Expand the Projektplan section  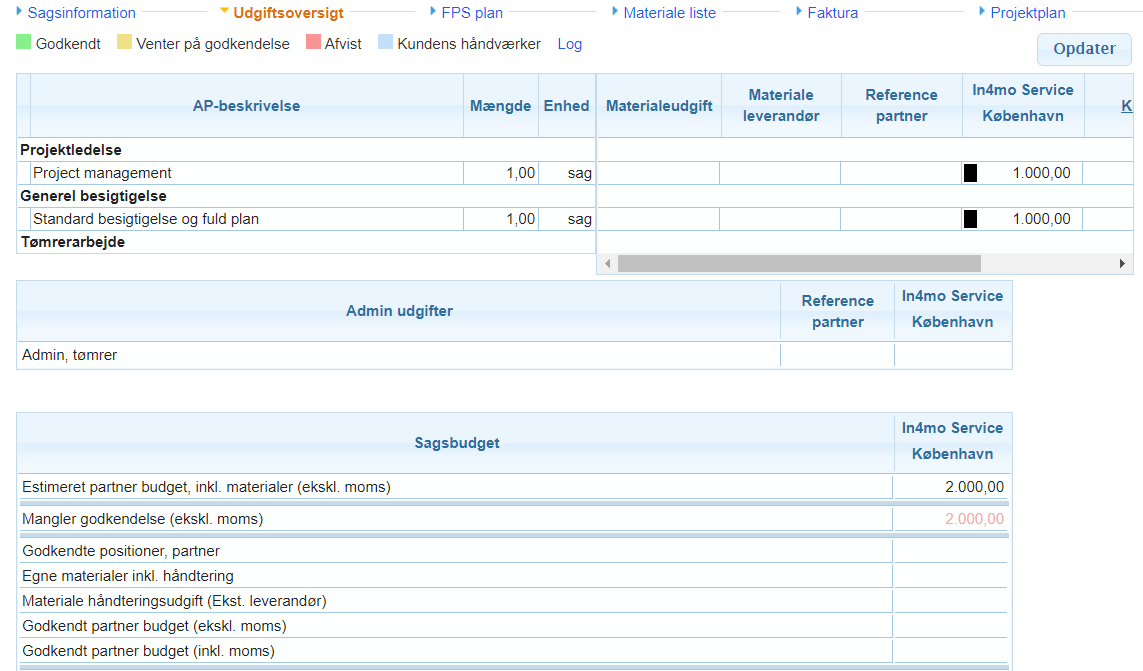click(x=983, y=12)
